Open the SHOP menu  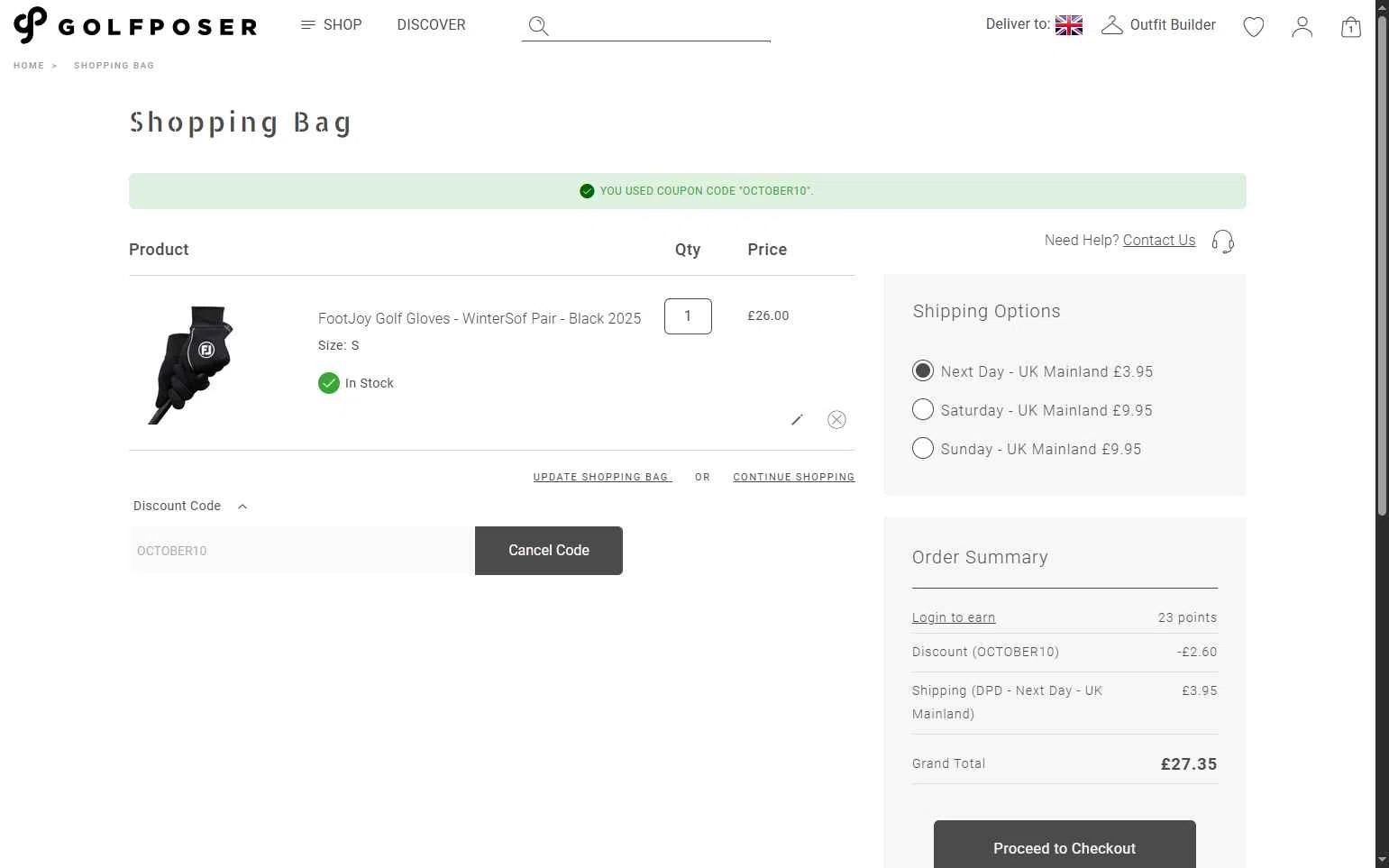[x=331, y=25]
